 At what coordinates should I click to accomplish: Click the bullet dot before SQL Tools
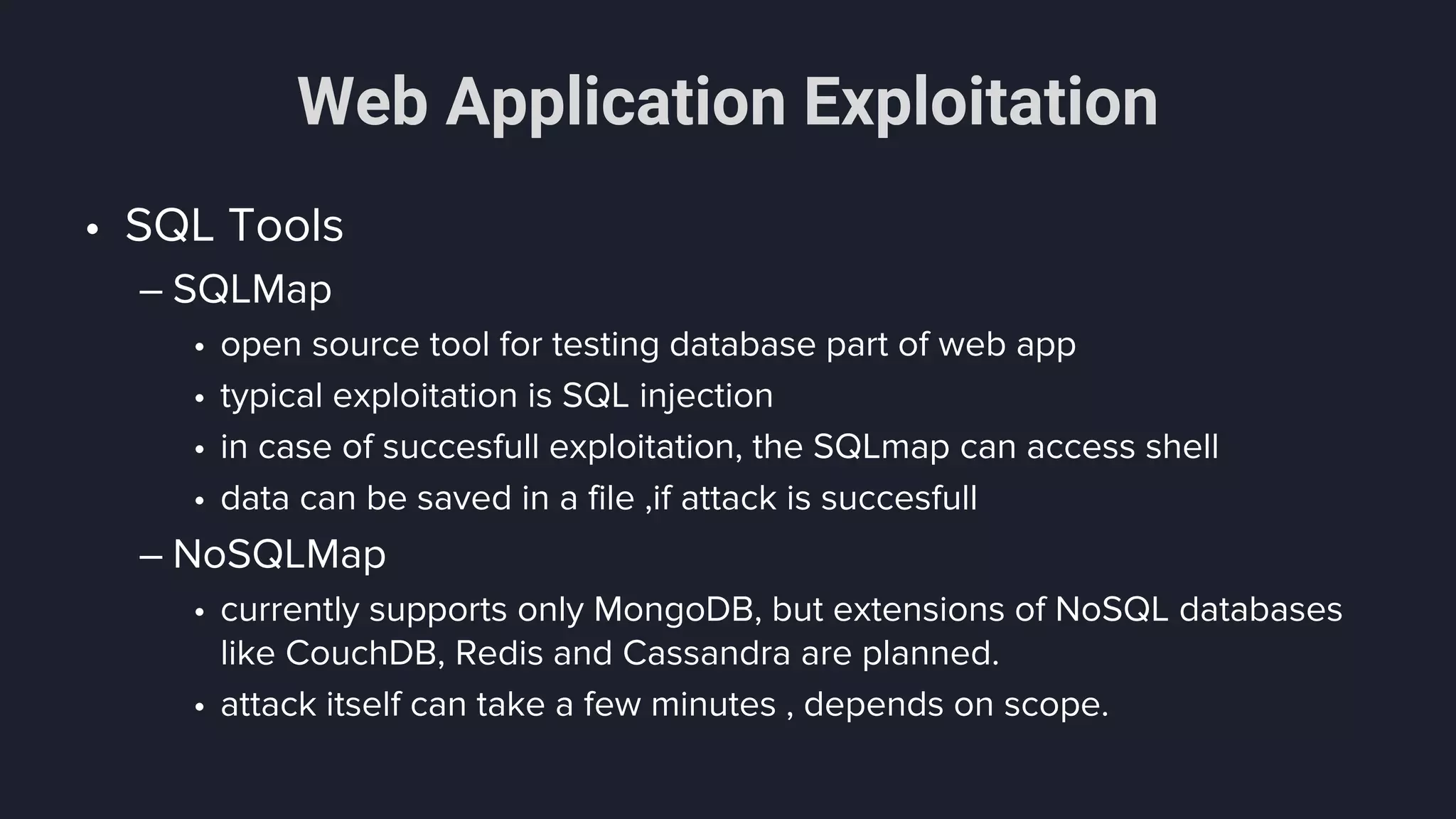click(92, 230)
